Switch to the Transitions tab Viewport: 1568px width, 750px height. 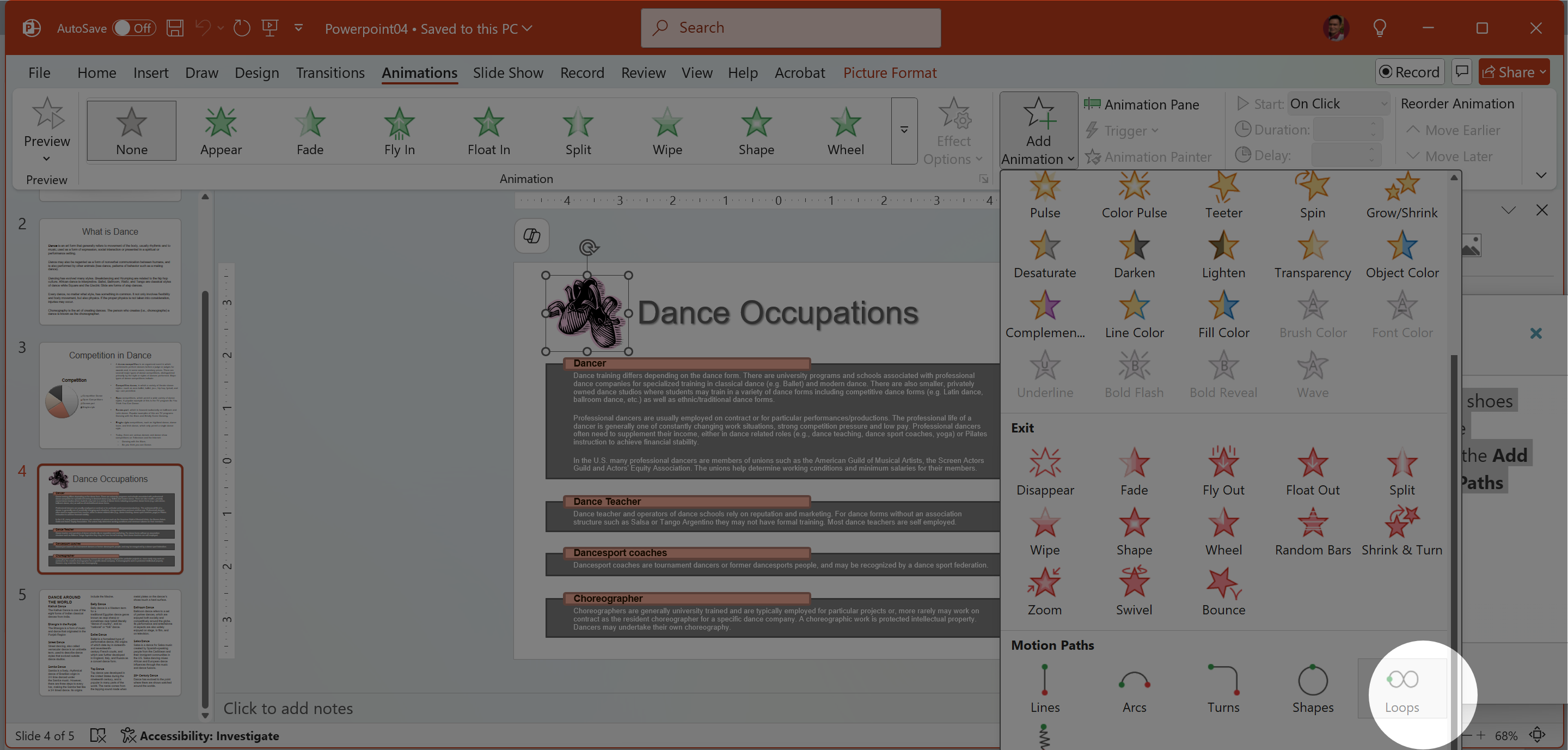click(330, 73)
